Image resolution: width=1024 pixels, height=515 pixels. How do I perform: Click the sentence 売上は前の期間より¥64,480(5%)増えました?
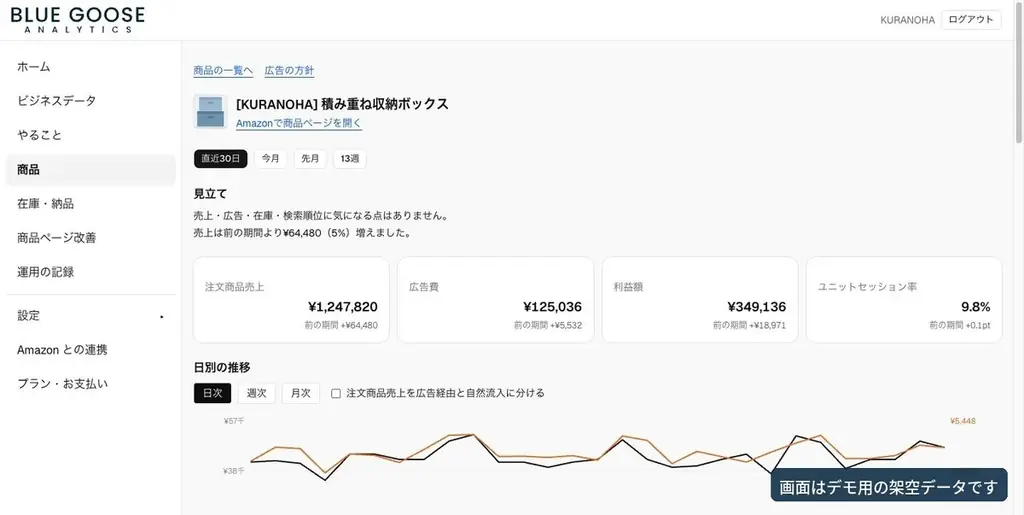302,232
